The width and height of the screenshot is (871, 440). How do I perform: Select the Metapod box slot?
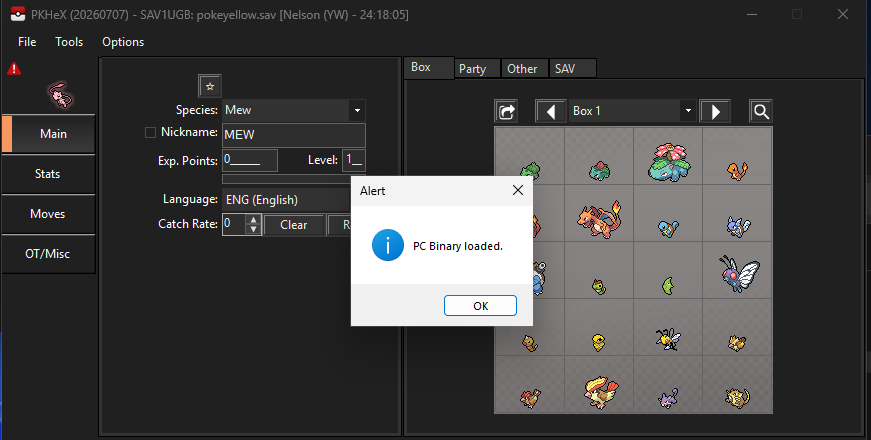668,271
